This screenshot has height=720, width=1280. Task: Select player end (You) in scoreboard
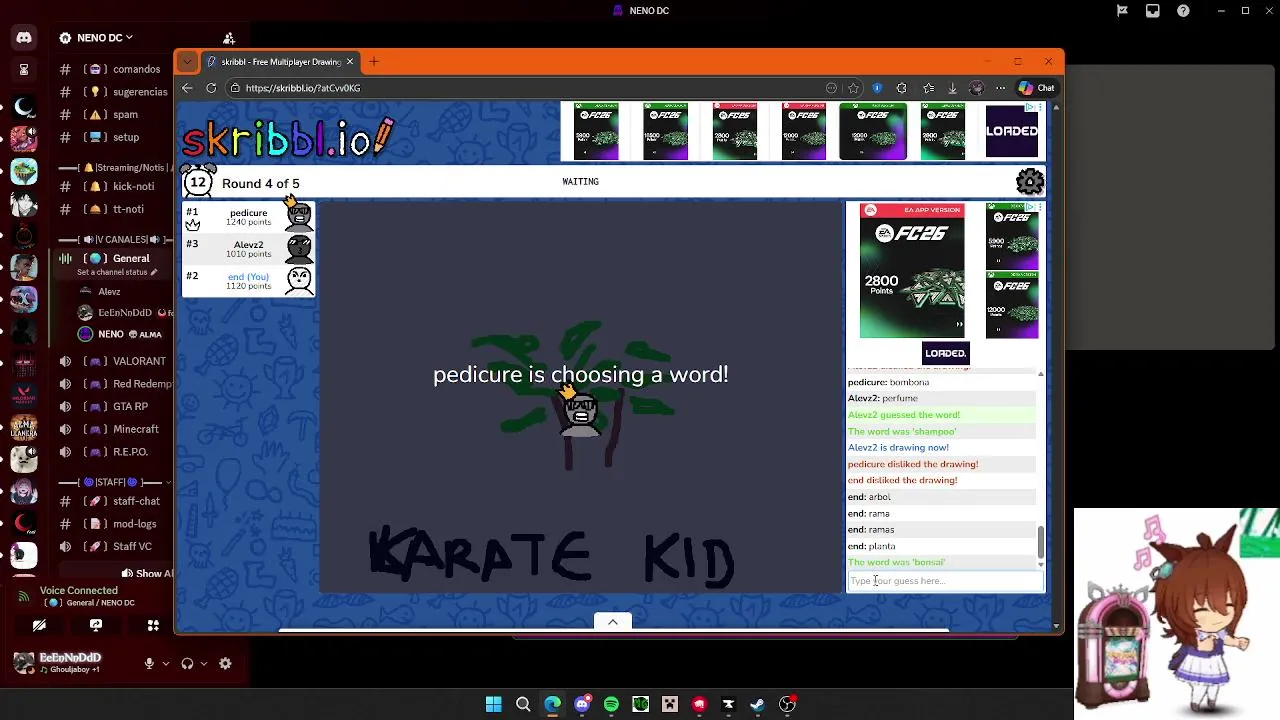point(248,280)
